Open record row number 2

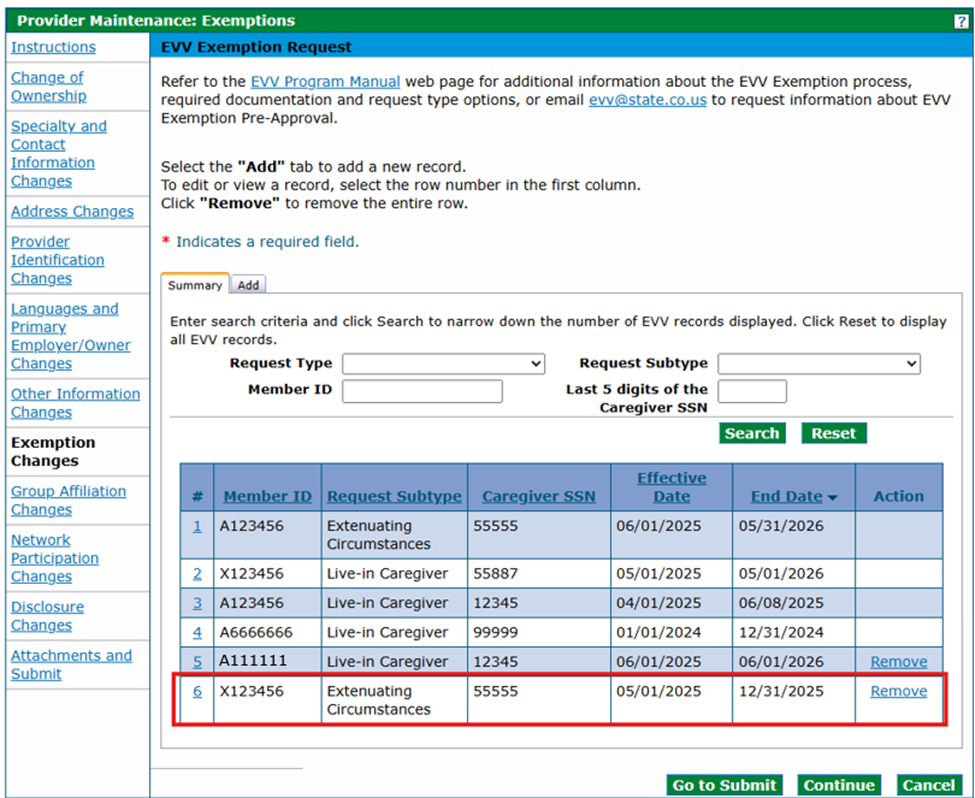click(x=197, y=573)
